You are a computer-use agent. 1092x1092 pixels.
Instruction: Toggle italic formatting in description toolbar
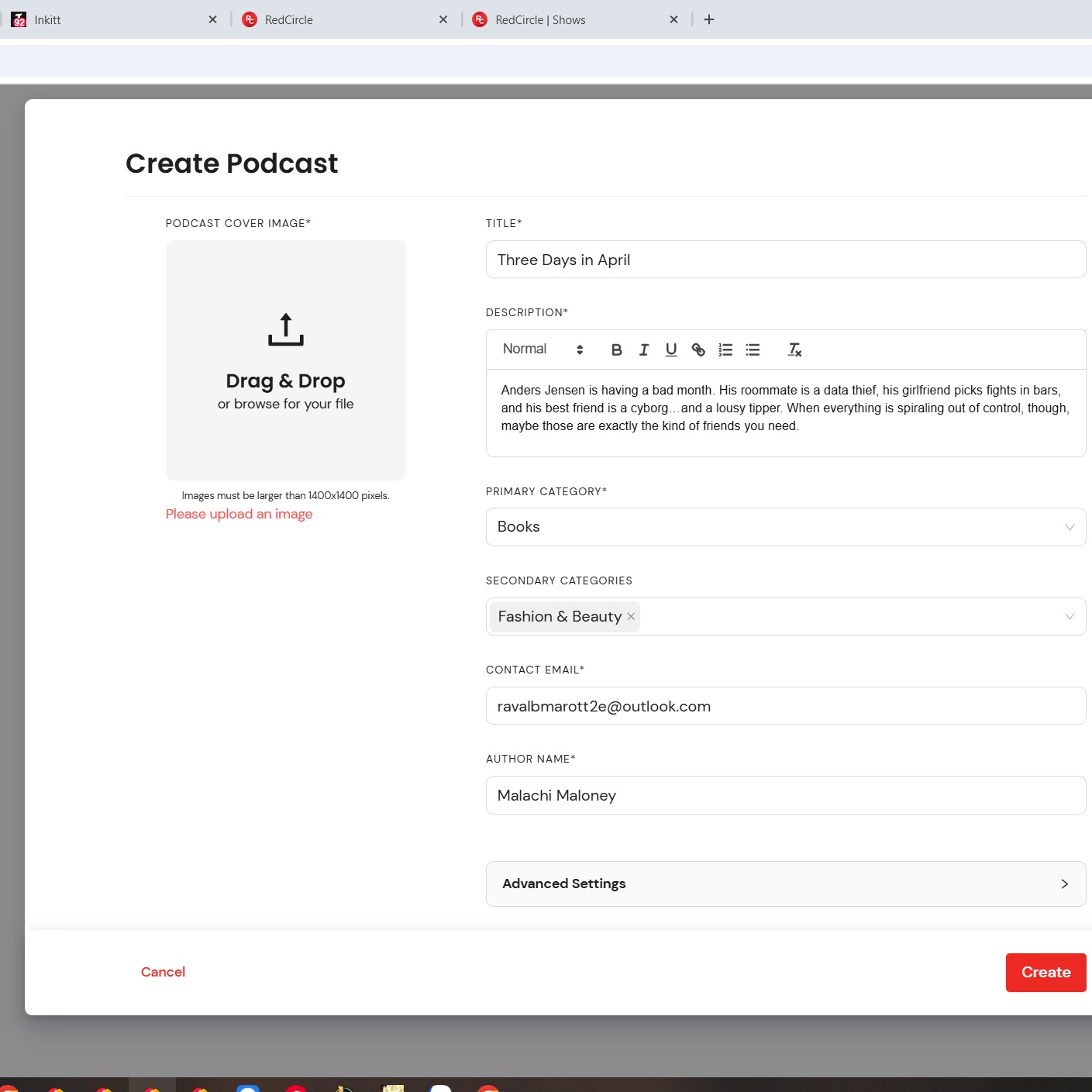643,350
